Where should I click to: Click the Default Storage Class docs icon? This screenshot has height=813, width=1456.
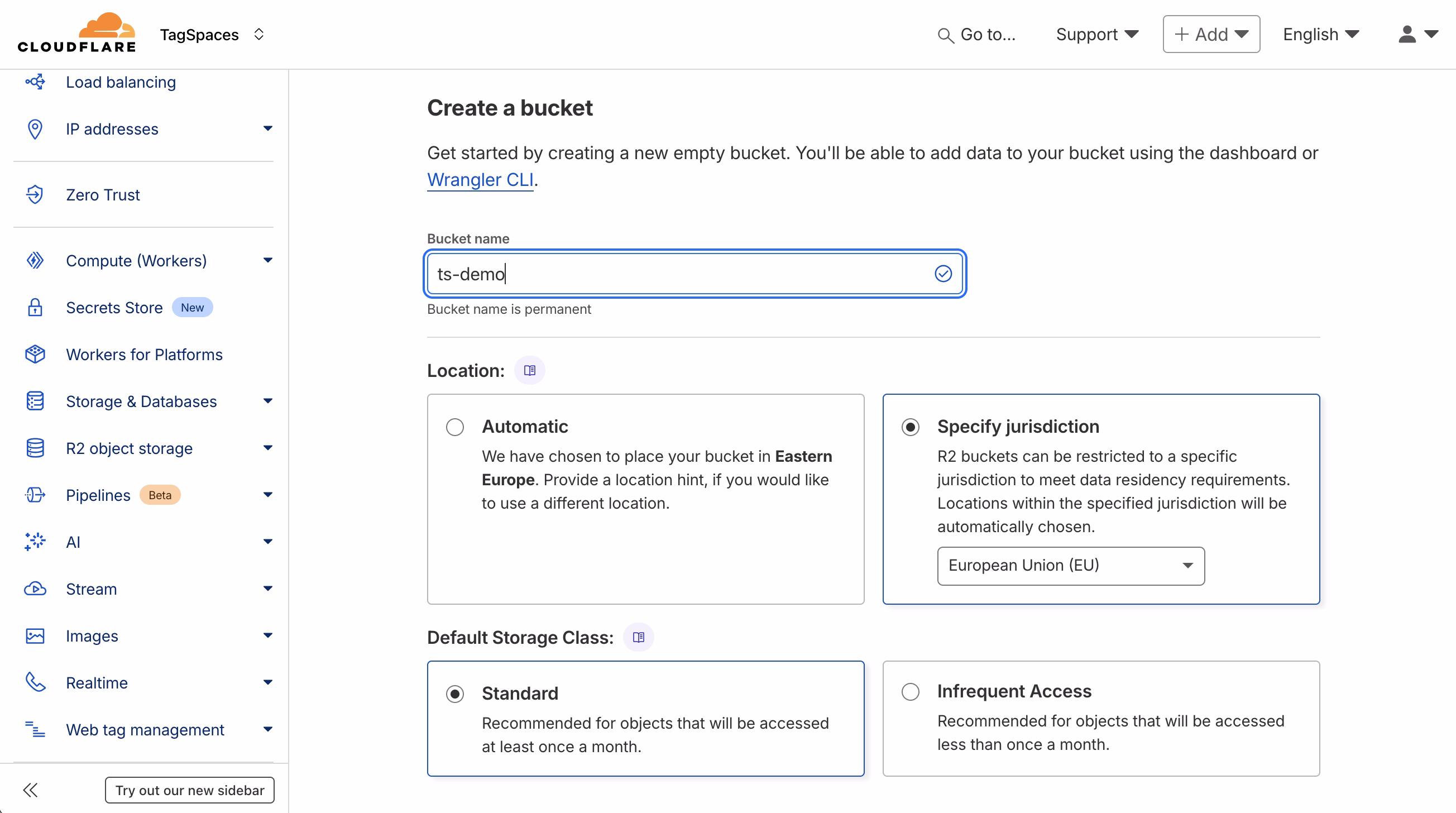(638, 637)
